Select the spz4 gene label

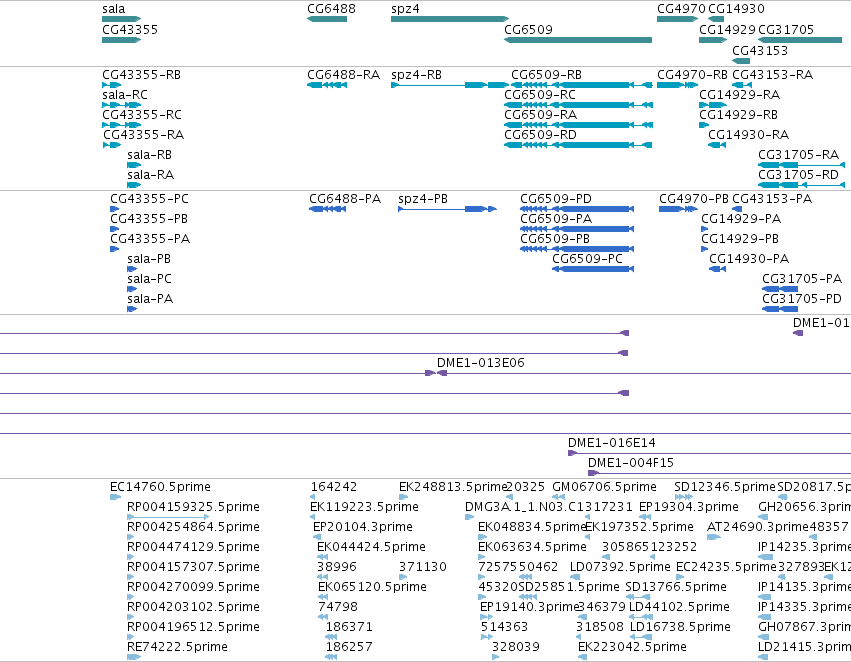coord(405,9)
